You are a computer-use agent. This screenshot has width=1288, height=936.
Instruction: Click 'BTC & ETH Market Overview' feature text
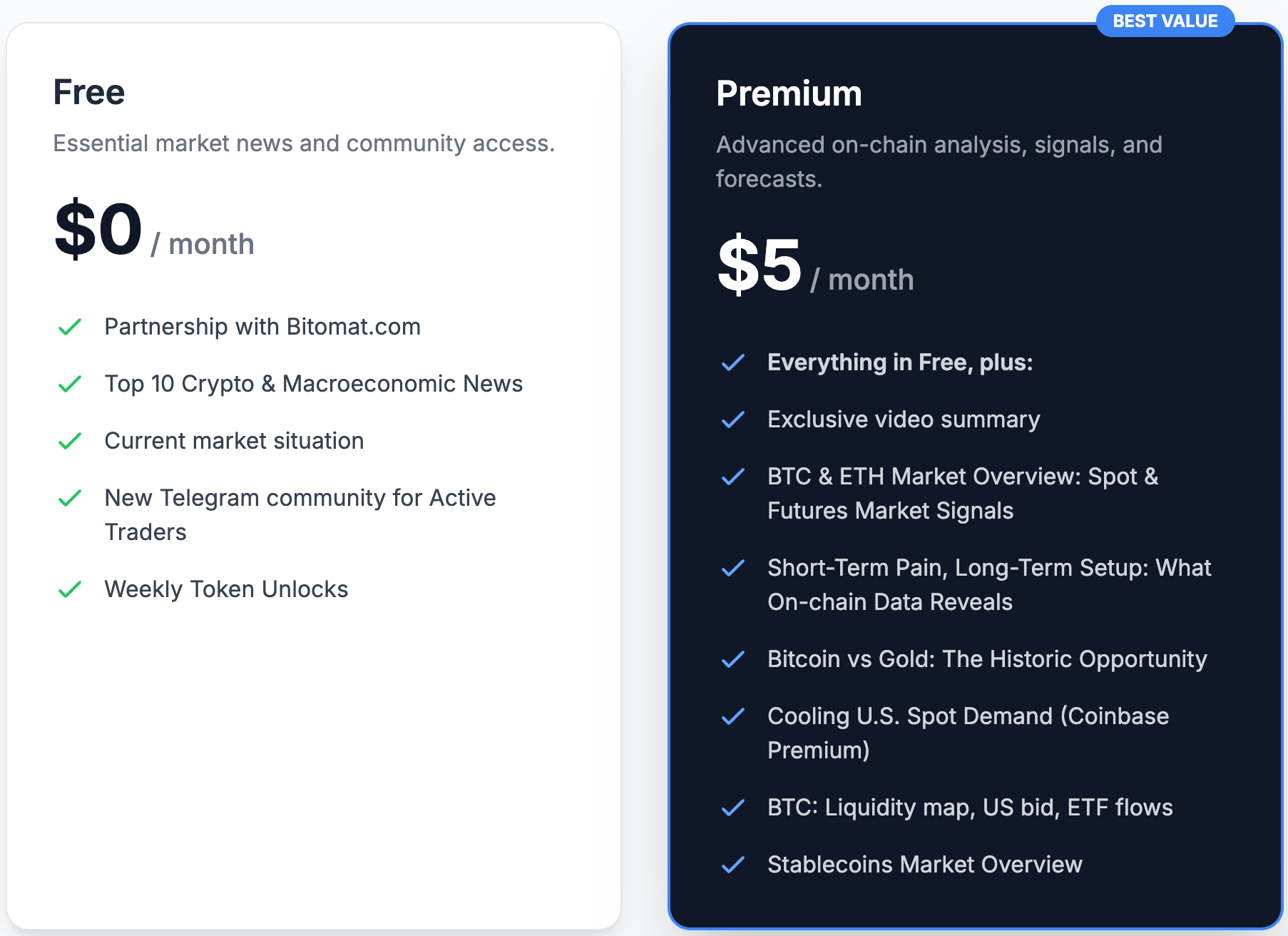(x=963, y=494)
